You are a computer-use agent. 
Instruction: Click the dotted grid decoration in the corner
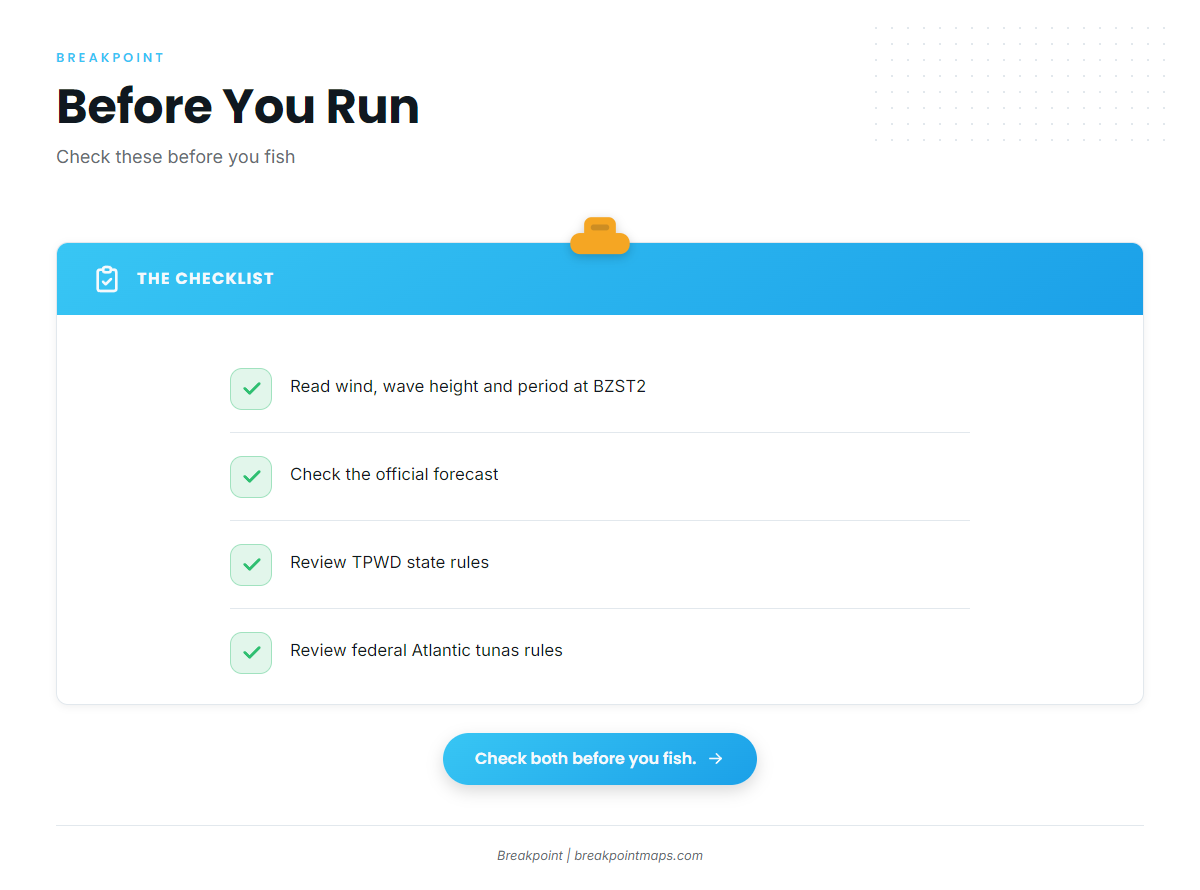[1020, 84]
